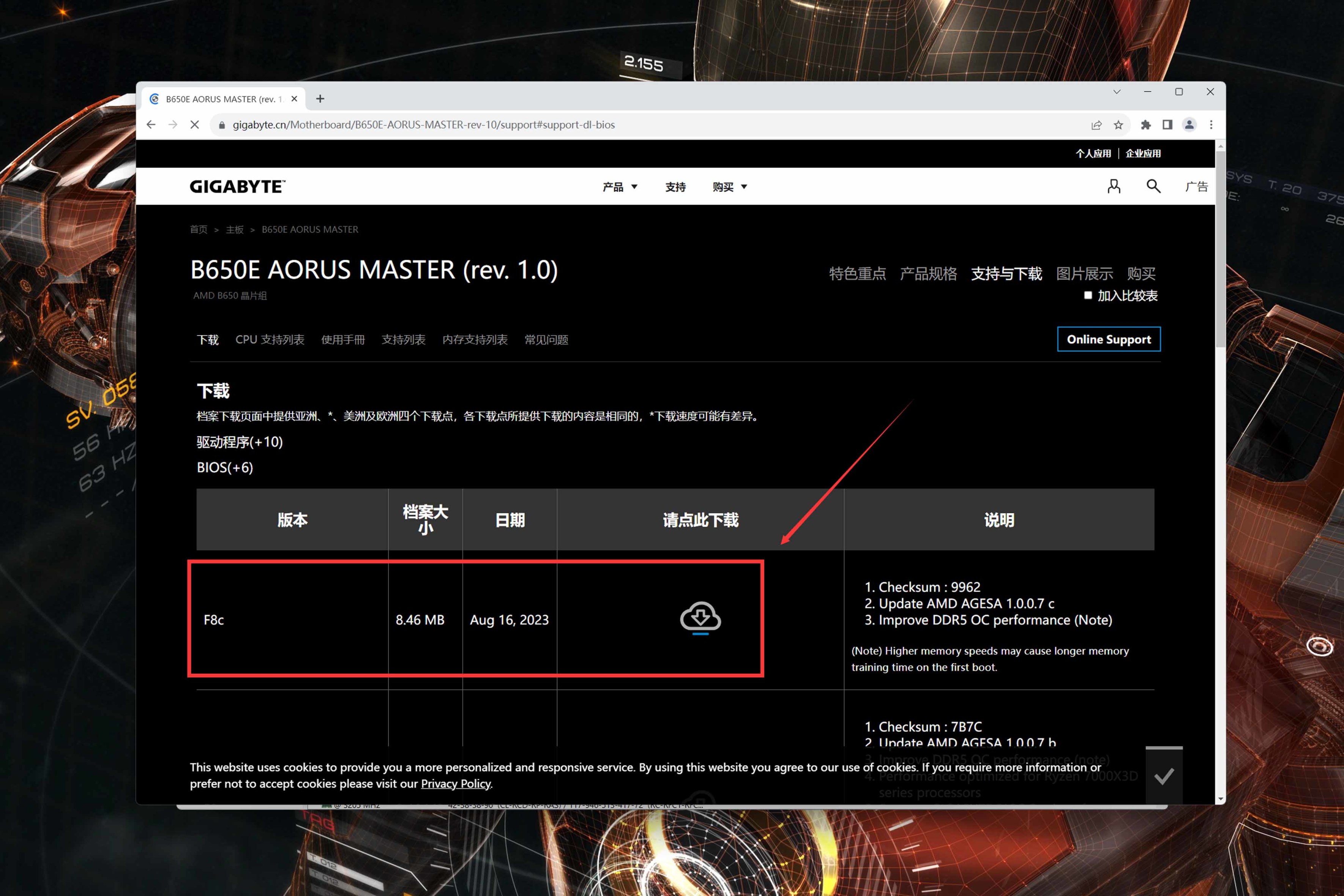Image resolution: width=1344 pixels, height=896 pixels.
Task: Bookmark this page with the star icon
Action: [x=1118, y=124]
